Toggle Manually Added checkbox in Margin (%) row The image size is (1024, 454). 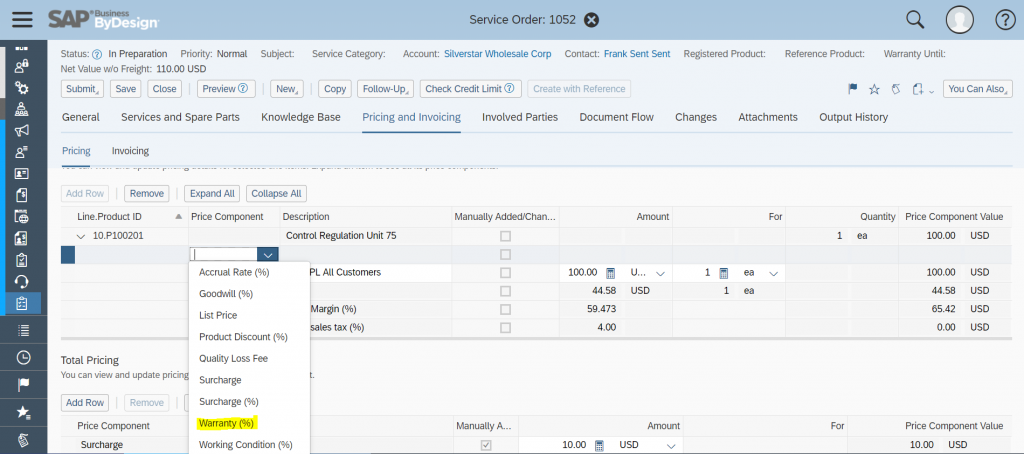505,309
